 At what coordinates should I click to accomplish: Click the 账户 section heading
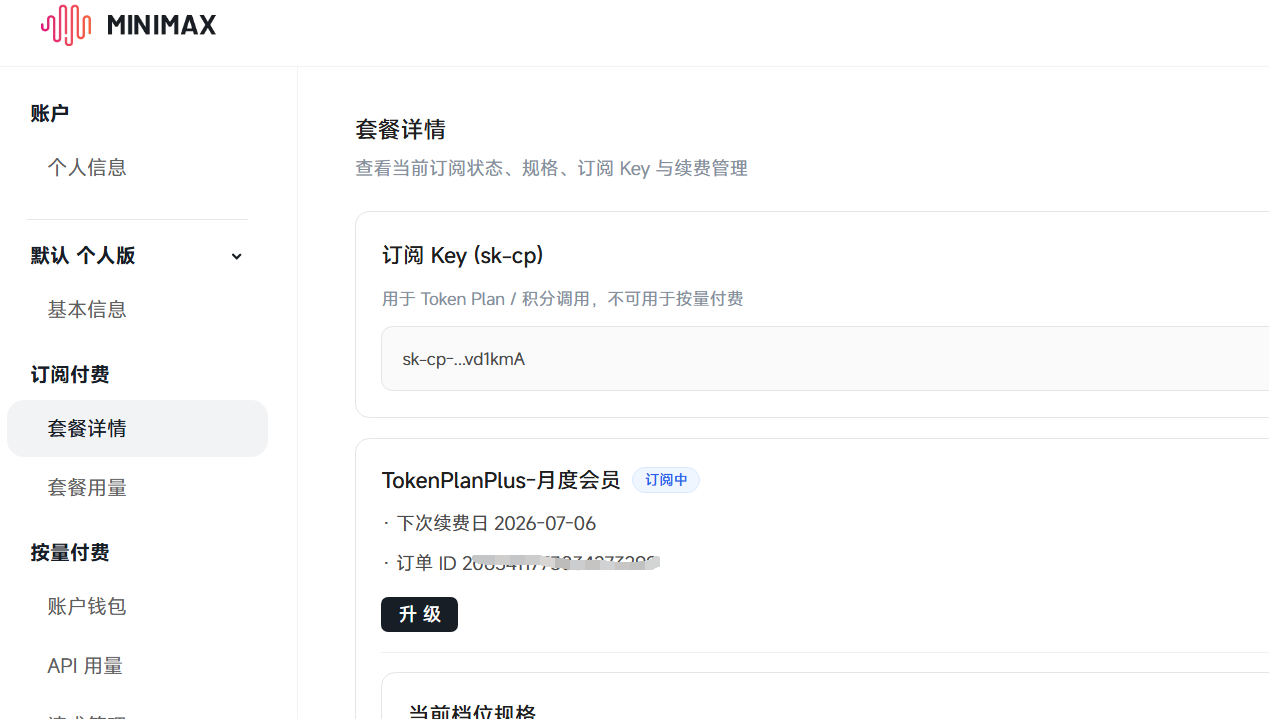click(50, 113)
